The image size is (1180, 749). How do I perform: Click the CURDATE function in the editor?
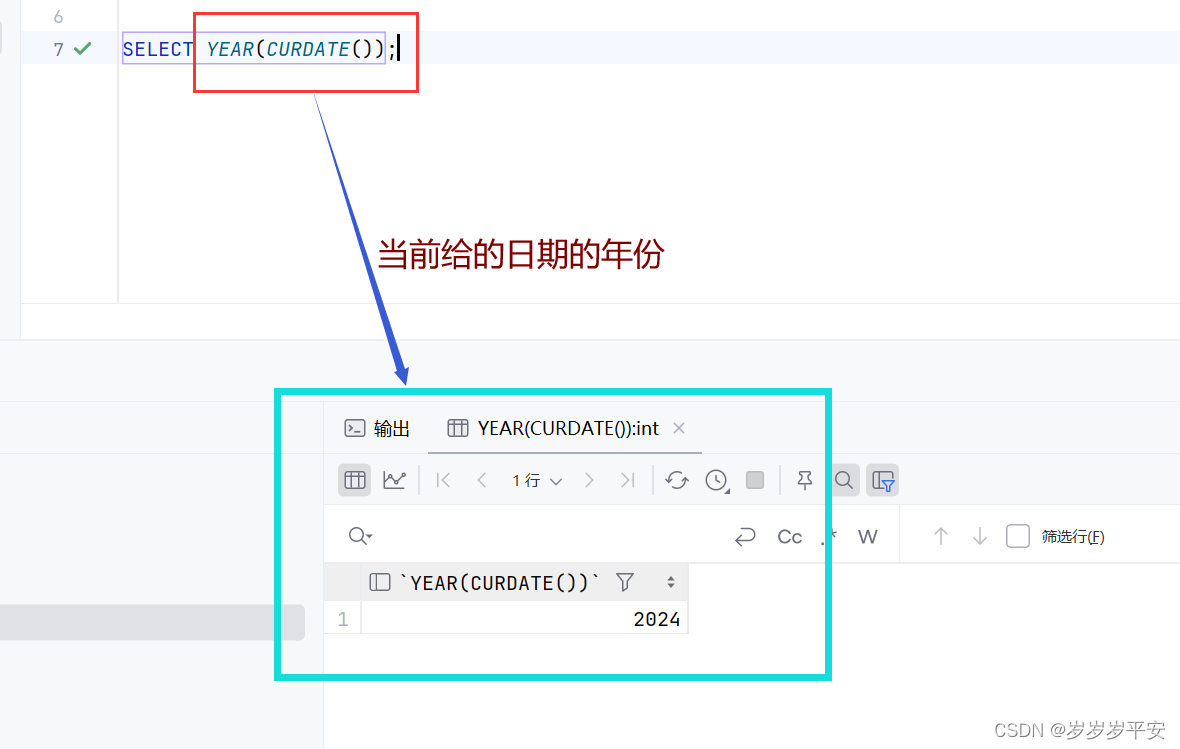(308, 50)
